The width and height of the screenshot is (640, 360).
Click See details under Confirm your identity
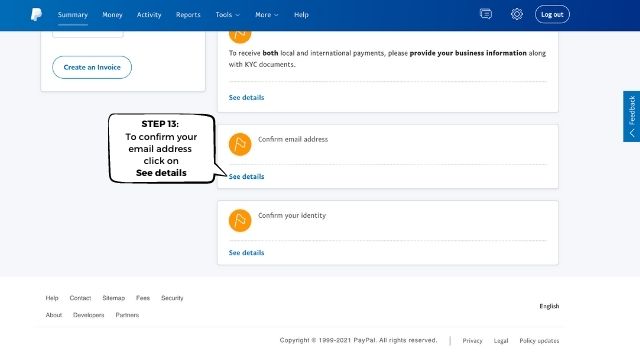(246, 253)
